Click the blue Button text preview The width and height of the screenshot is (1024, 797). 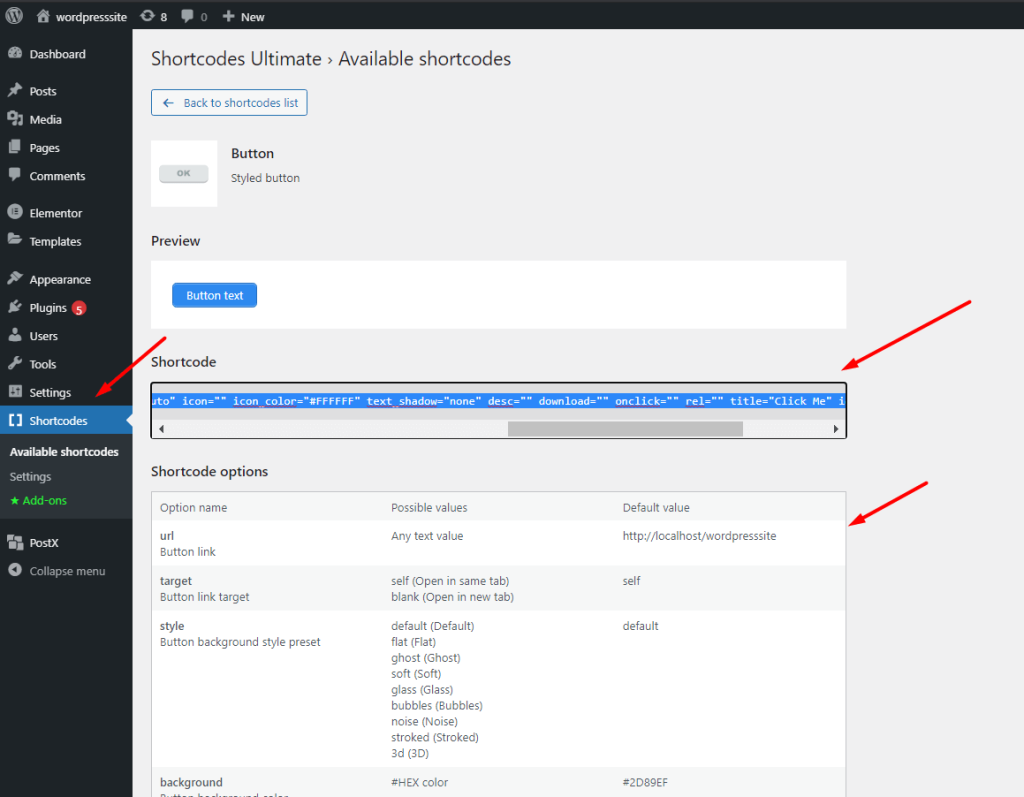click(214, 296)
